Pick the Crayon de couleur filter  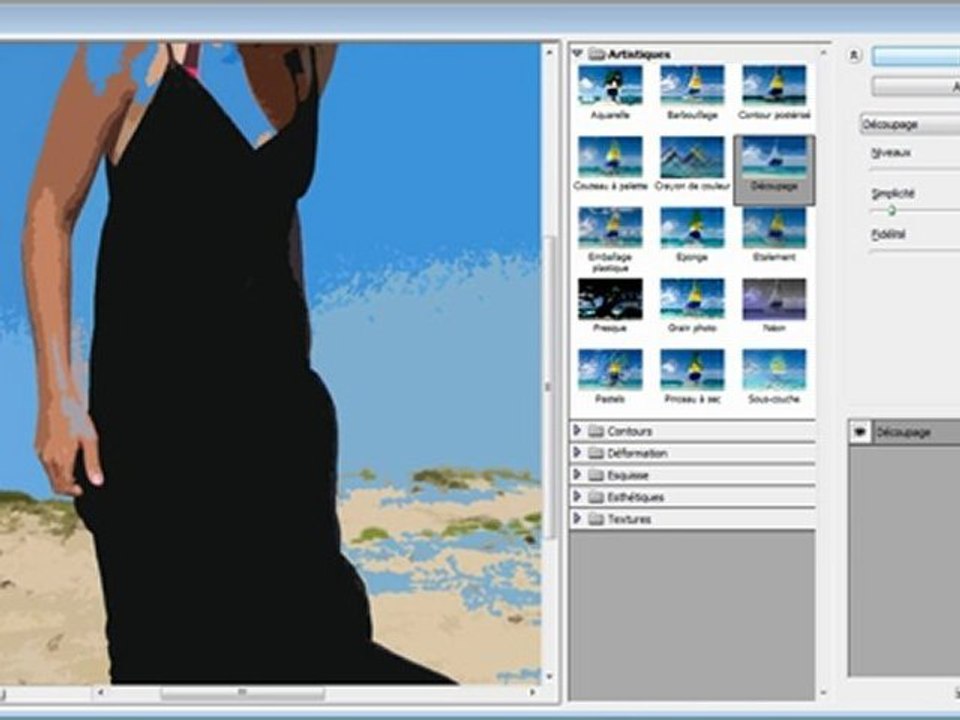pyautogui.click(x=692, y=157)
